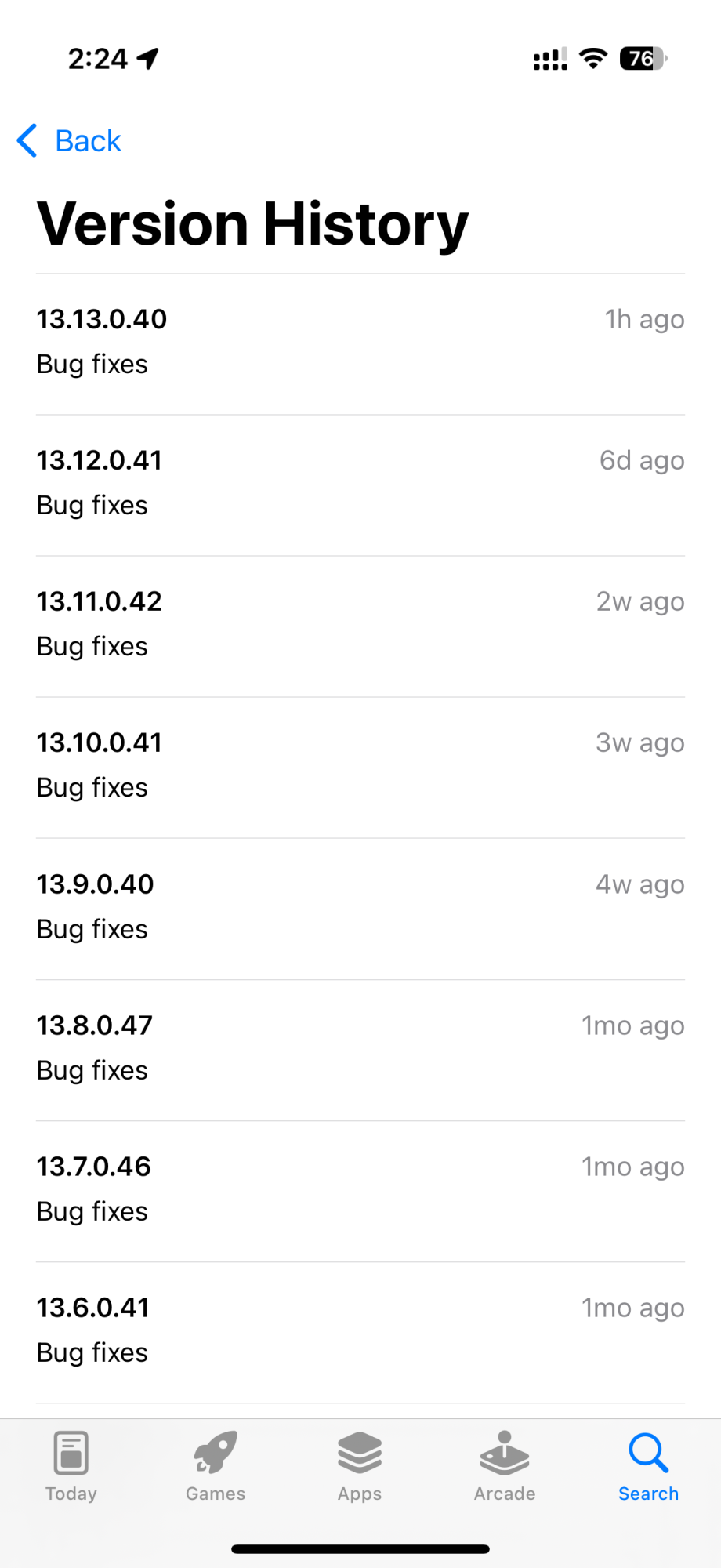Tap version 13.8.0.47 row
The height and width of the screenshot is (1568, 721).
[360, 1047]
